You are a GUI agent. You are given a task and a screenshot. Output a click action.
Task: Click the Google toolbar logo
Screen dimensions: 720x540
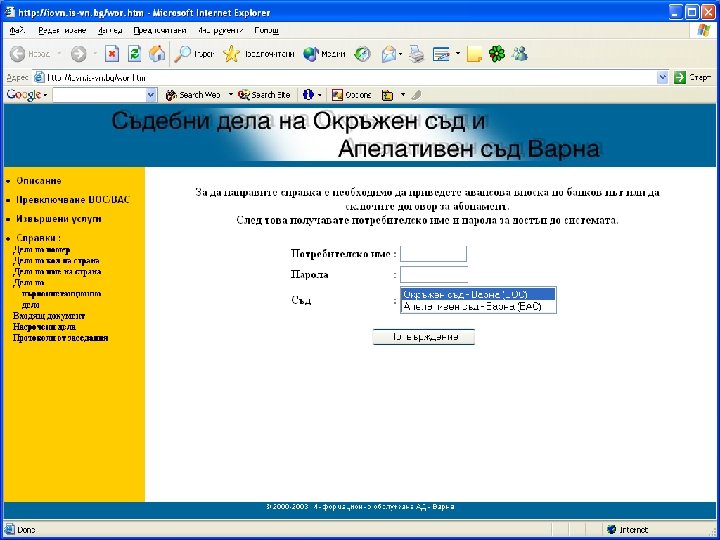[x=24, y=95]
